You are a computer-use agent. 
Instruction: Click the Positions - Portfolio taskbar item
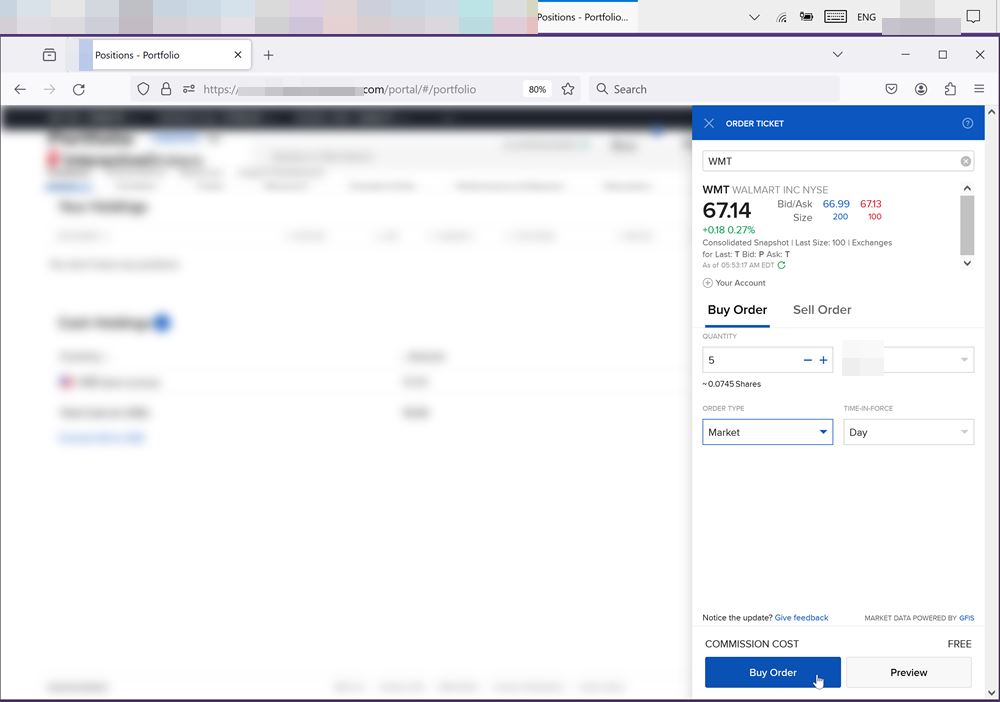pyautogui.click(x=587, y=17)
